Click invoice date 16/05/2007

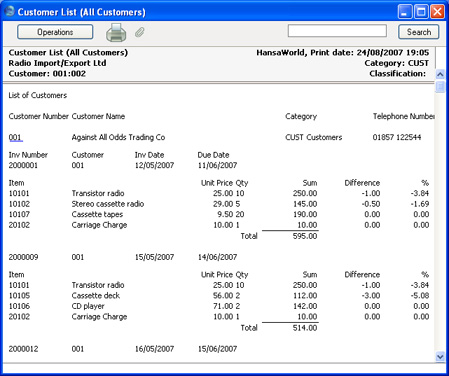(x=154, y=349)
